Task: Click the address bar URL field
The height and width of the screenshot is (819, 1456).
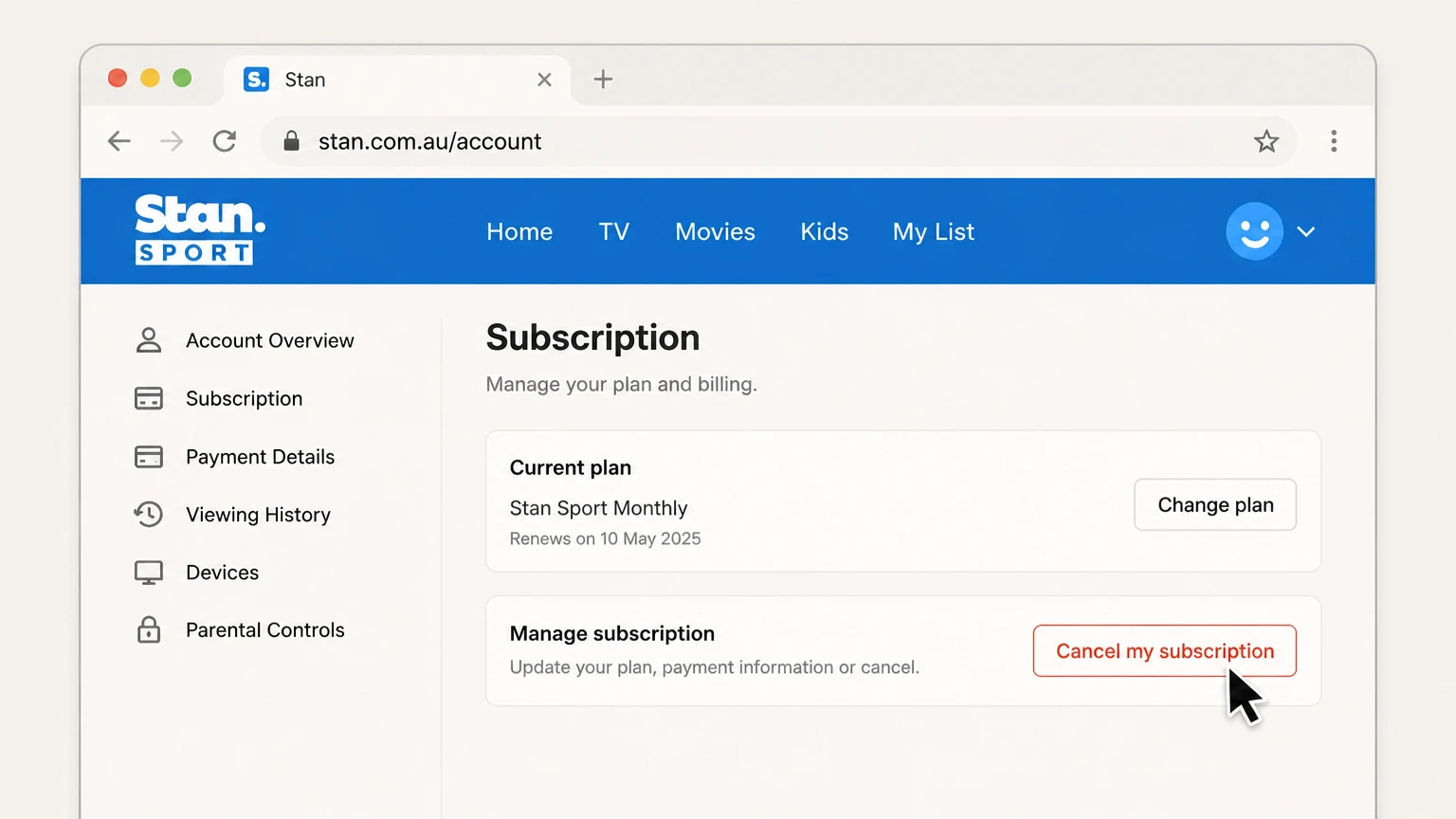Action: tap(777, 141)
